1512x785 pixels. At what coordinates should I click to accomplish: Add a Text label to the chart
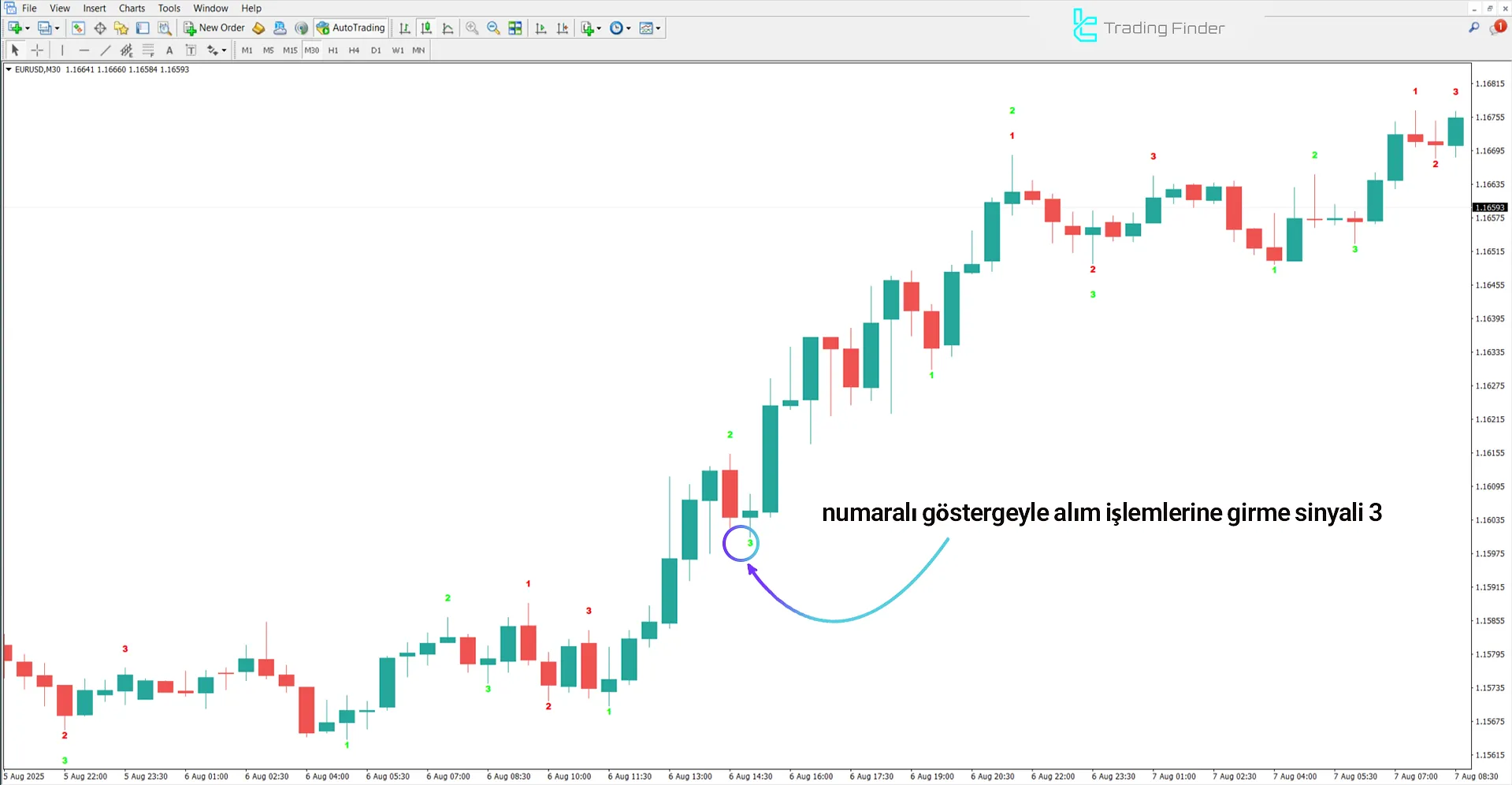coord(169,50)
